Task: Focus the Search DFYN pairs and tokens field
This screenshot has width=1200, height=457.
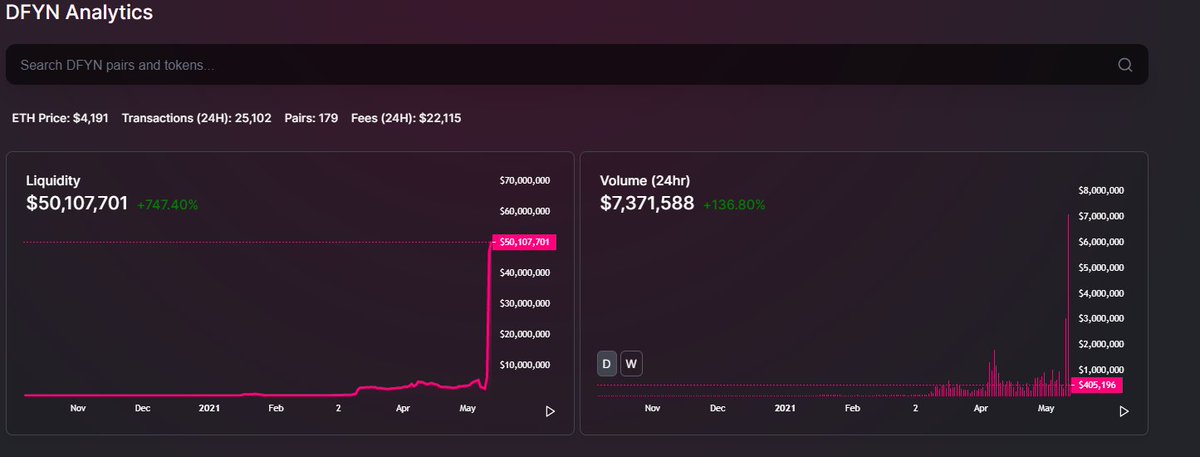Action: [x=577, y=65]
